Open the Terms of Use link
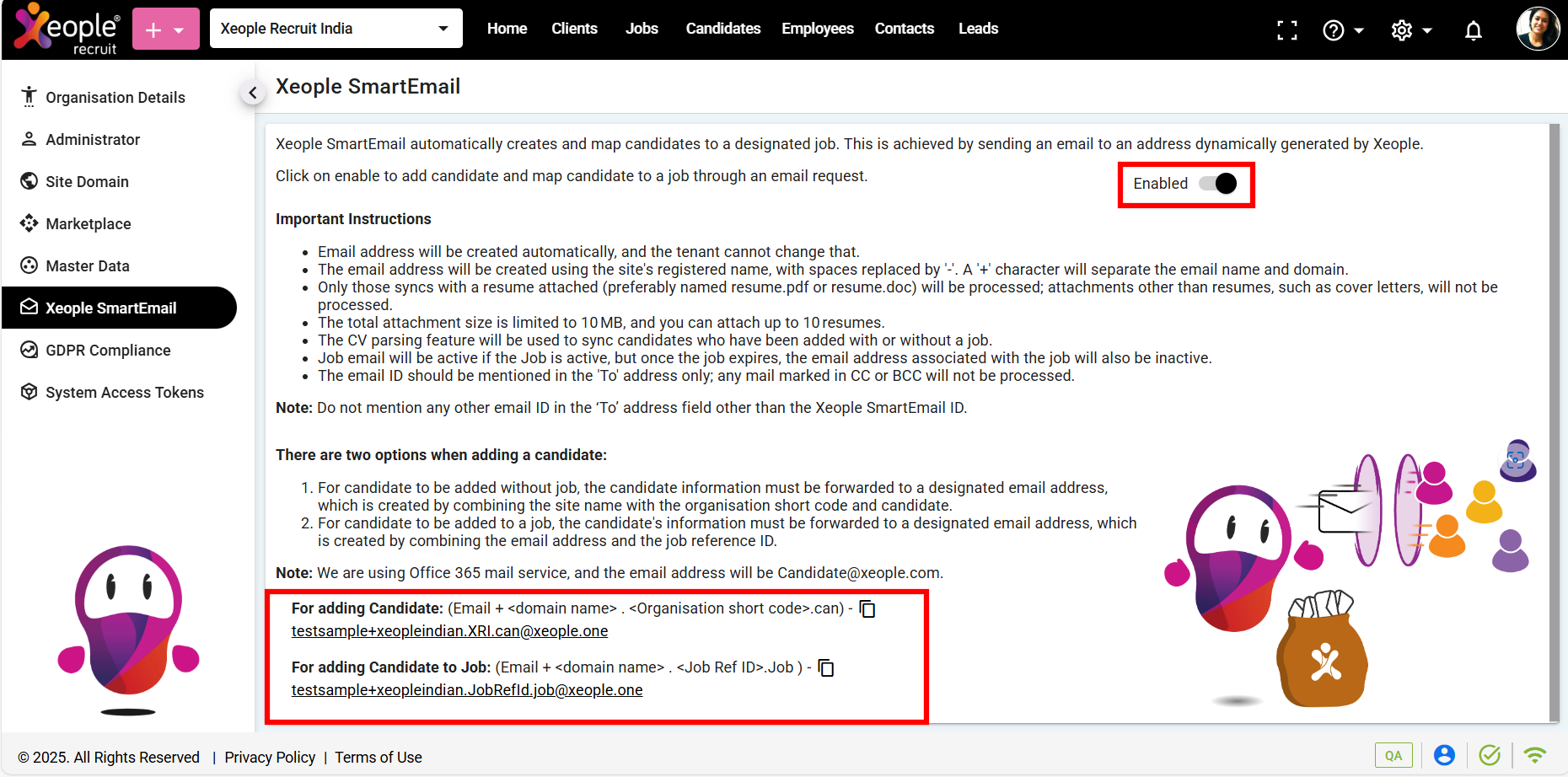 pyautogui.click(x=379, y=757)
